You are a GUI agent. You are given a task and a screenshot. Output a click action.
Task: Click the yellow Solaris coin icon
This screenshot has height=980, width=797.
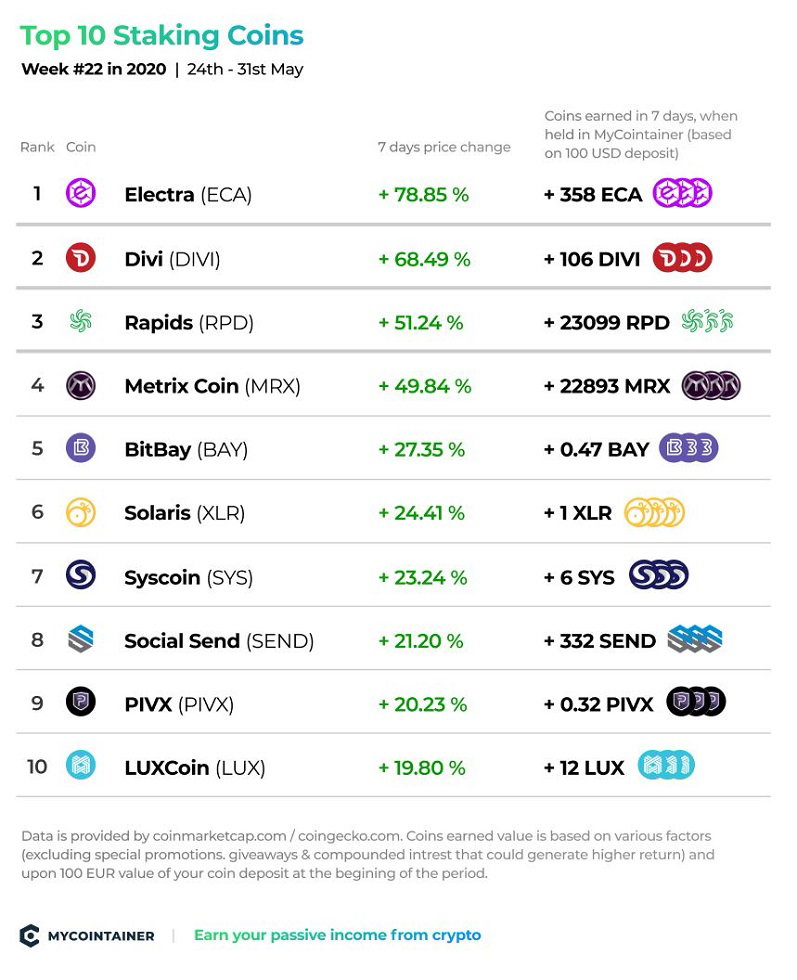81,512
